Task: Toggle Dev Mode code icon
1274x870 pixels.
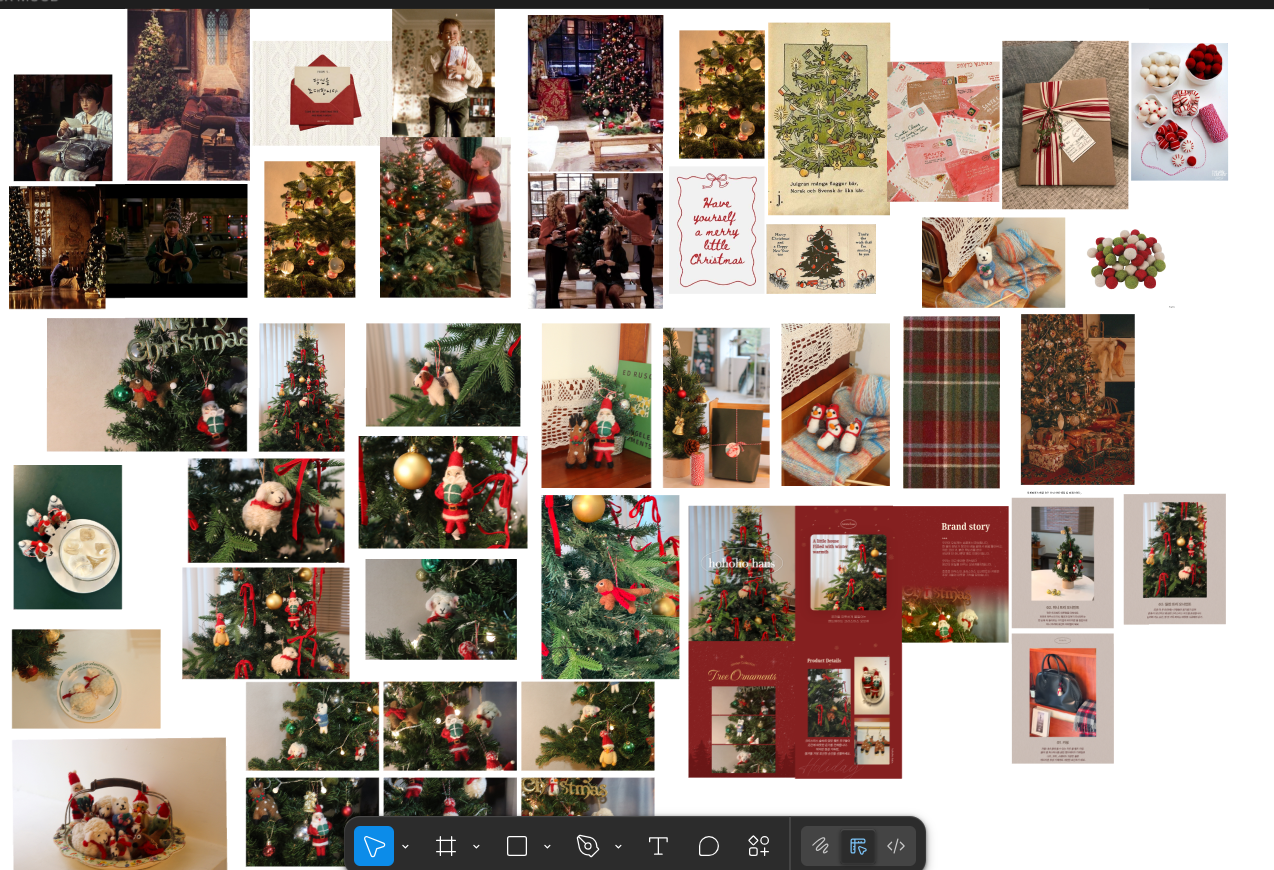Action: point(896,847)
